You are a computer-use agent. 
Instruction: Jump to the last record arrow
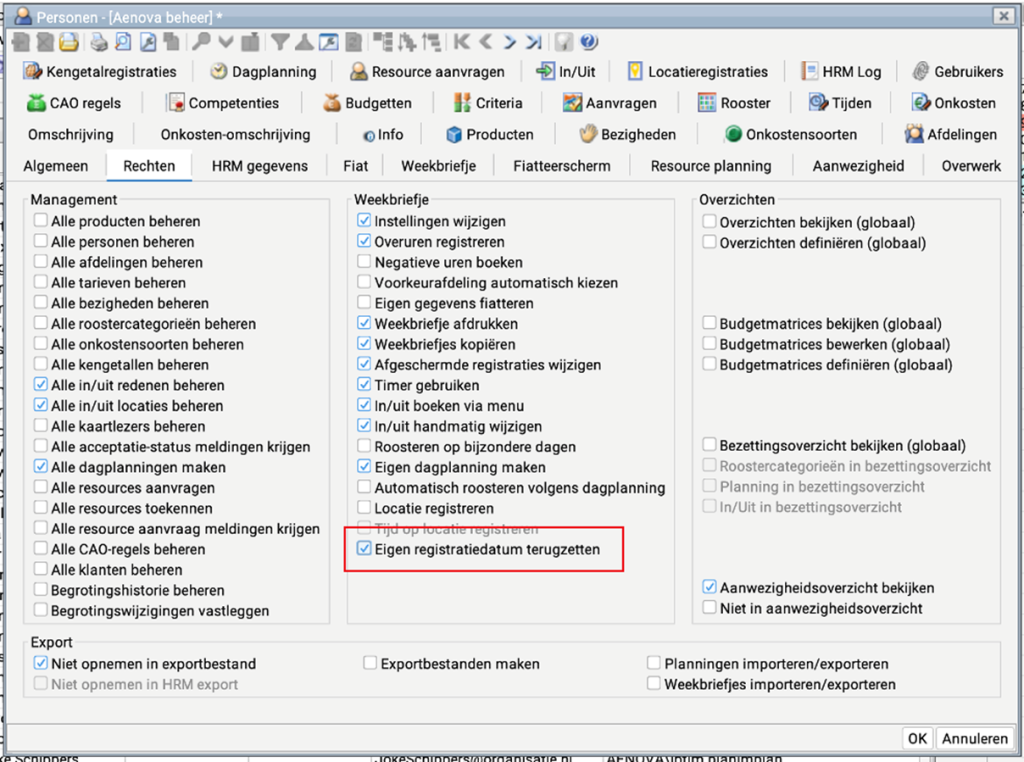(x=534, y=42)
